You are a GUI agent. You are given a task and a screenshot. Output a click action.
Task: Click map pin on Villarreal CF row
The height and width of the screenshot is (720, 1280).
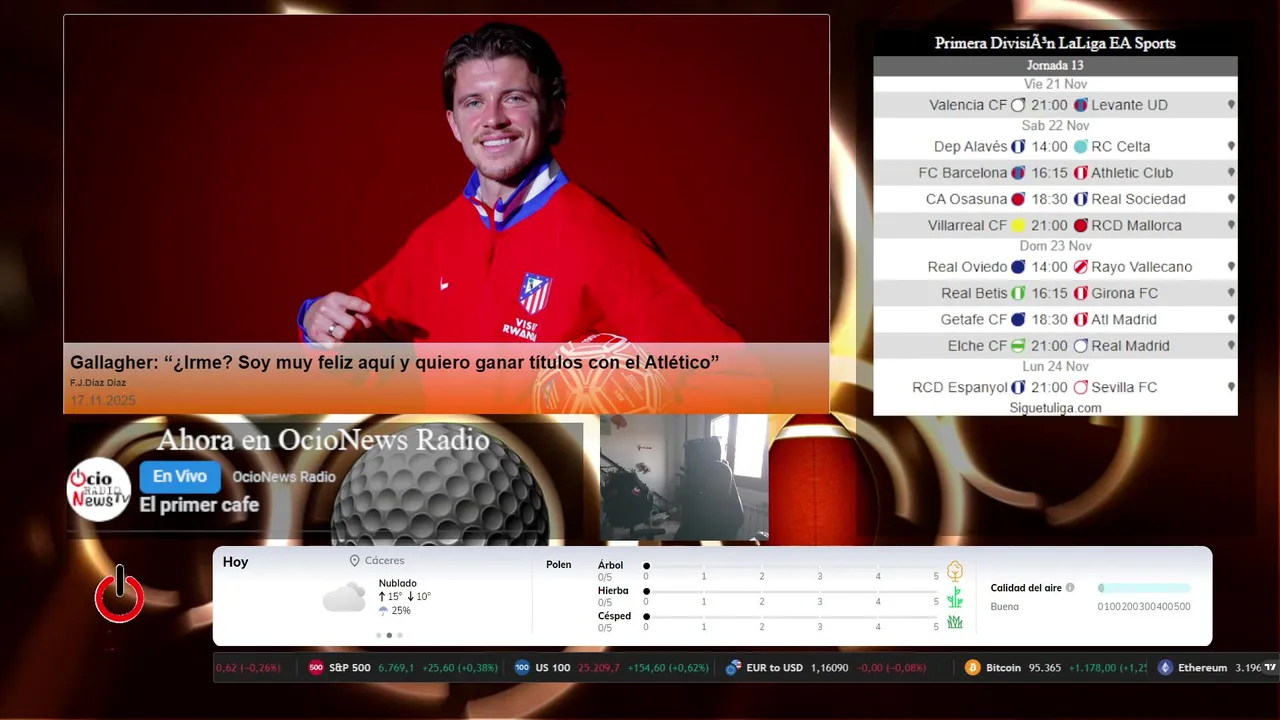click(x=1231, y=226)
